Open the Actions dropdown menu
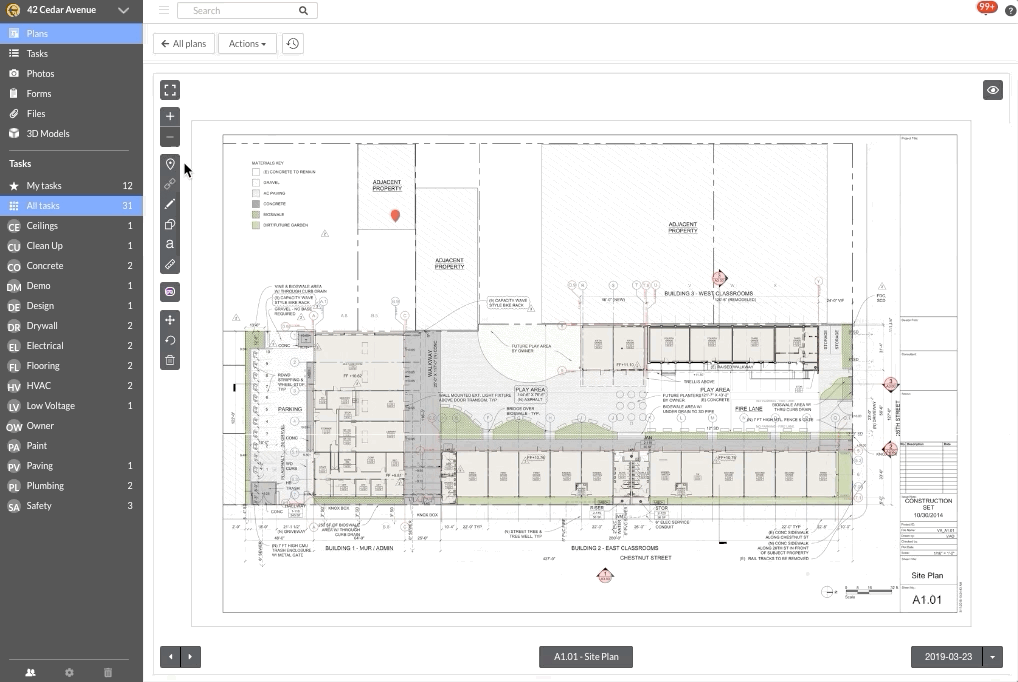 click(247, 44)
